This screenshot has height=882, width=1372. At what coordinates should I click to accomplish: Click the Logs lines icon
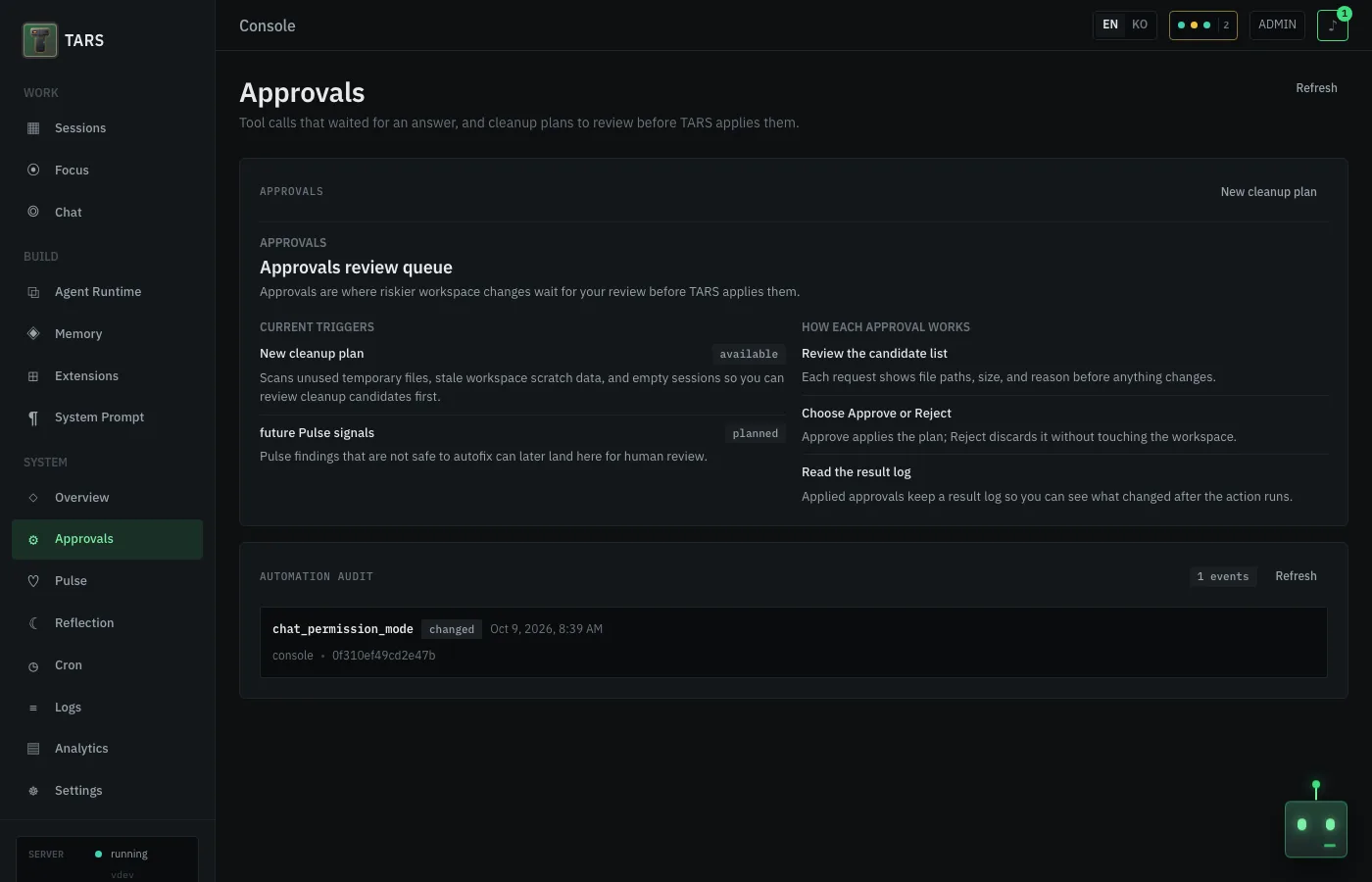pyautogui.click(x=33, y=708)
